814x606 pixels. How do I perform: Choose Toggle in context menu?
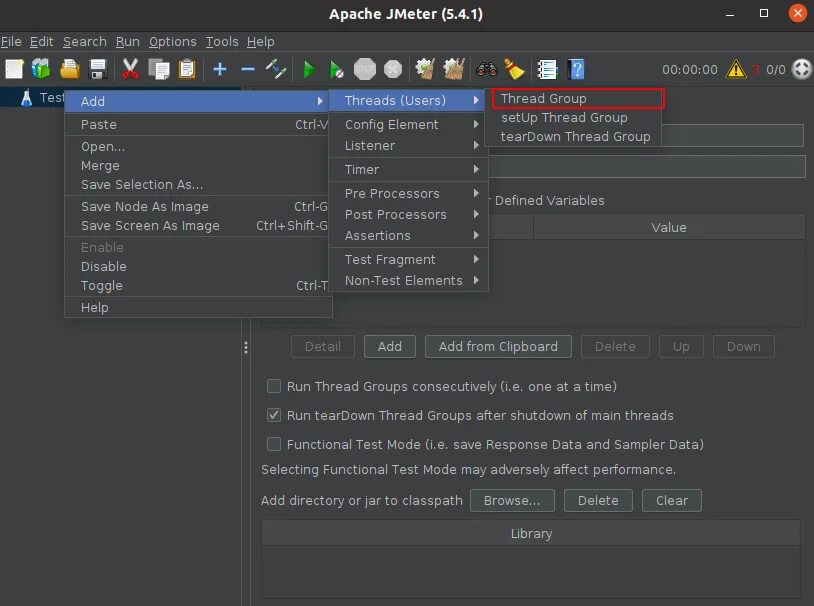tap(198, 286)
